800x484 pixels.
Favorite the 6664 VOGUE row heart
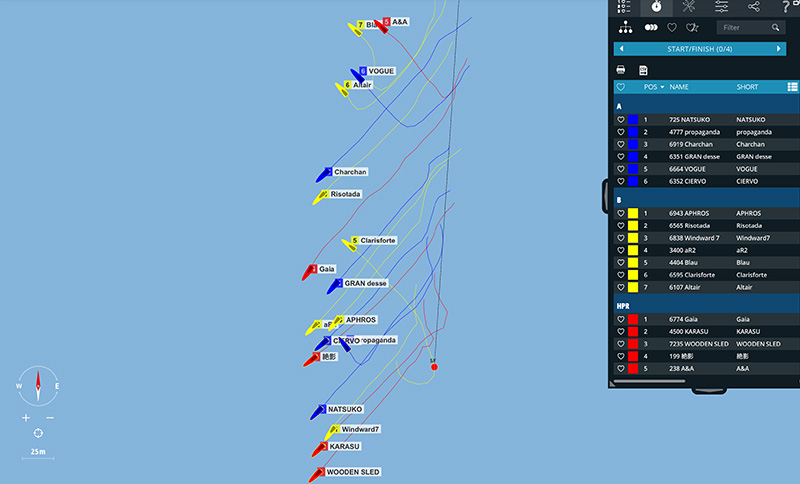[621, 169]
